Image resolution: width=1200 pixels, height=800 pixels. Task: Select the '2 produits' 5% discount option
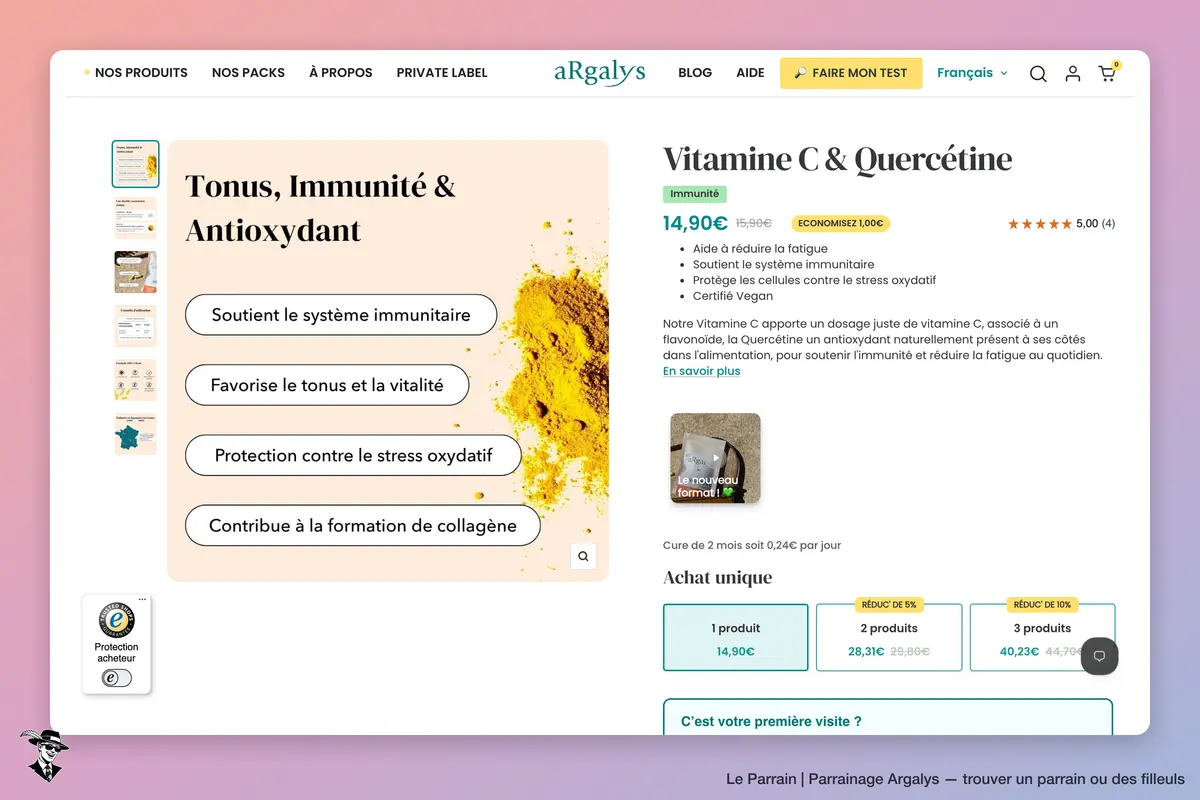point(889,638)
